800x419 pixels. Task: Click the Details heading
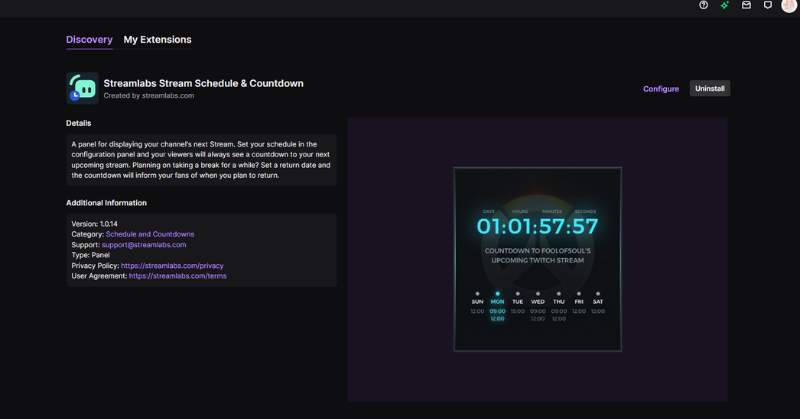click(79, 123)
